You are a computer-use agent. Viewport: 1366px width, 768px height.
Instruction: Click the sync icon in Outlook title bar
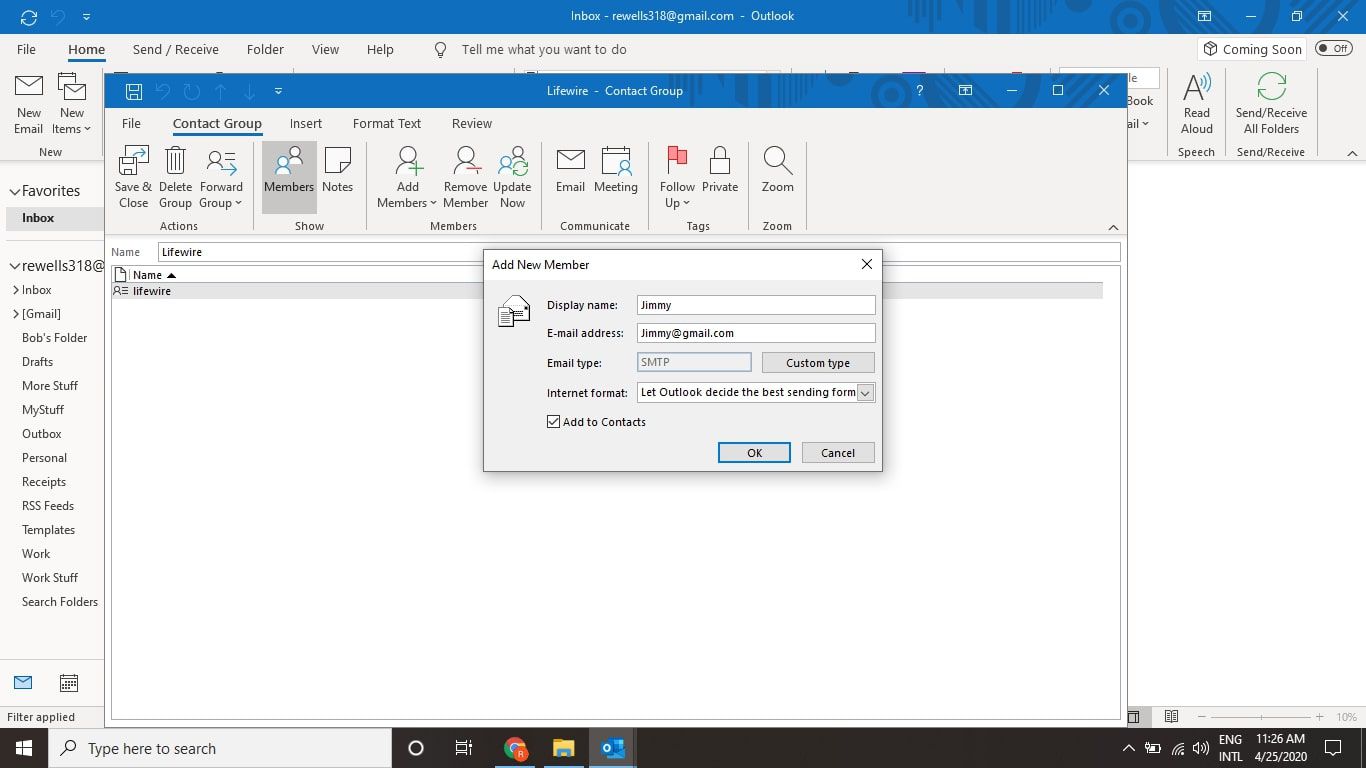click(29, 17)
